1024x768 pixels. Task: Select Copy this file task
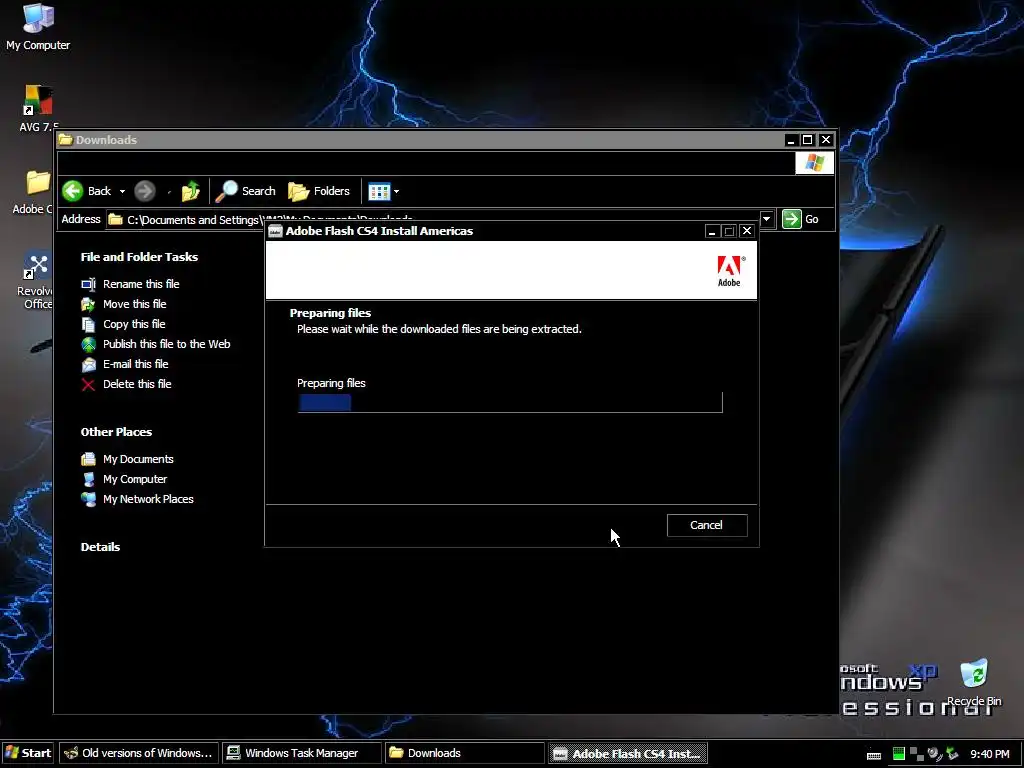[134, 324]
